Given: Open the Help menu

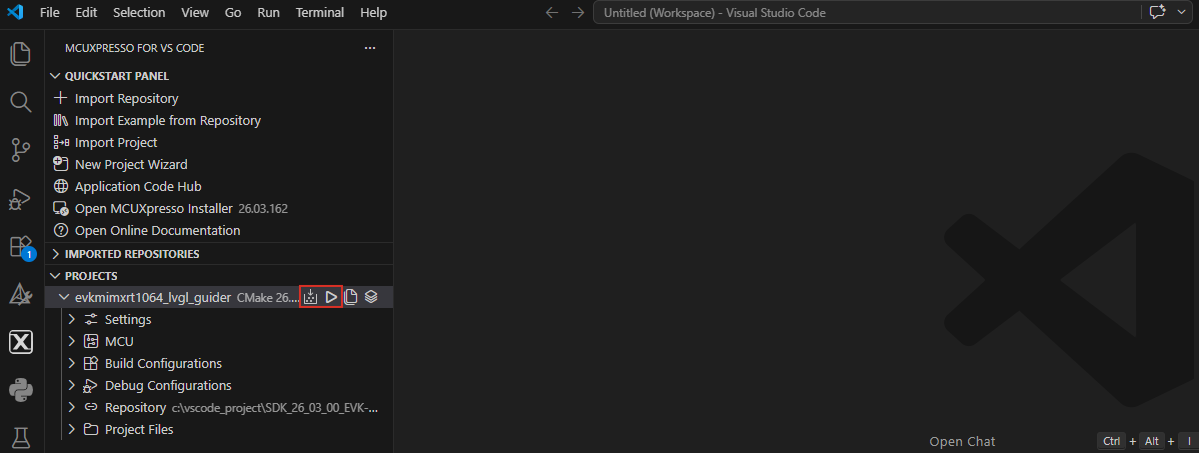Looking at the screenshot, I should (x=373, y=13).
